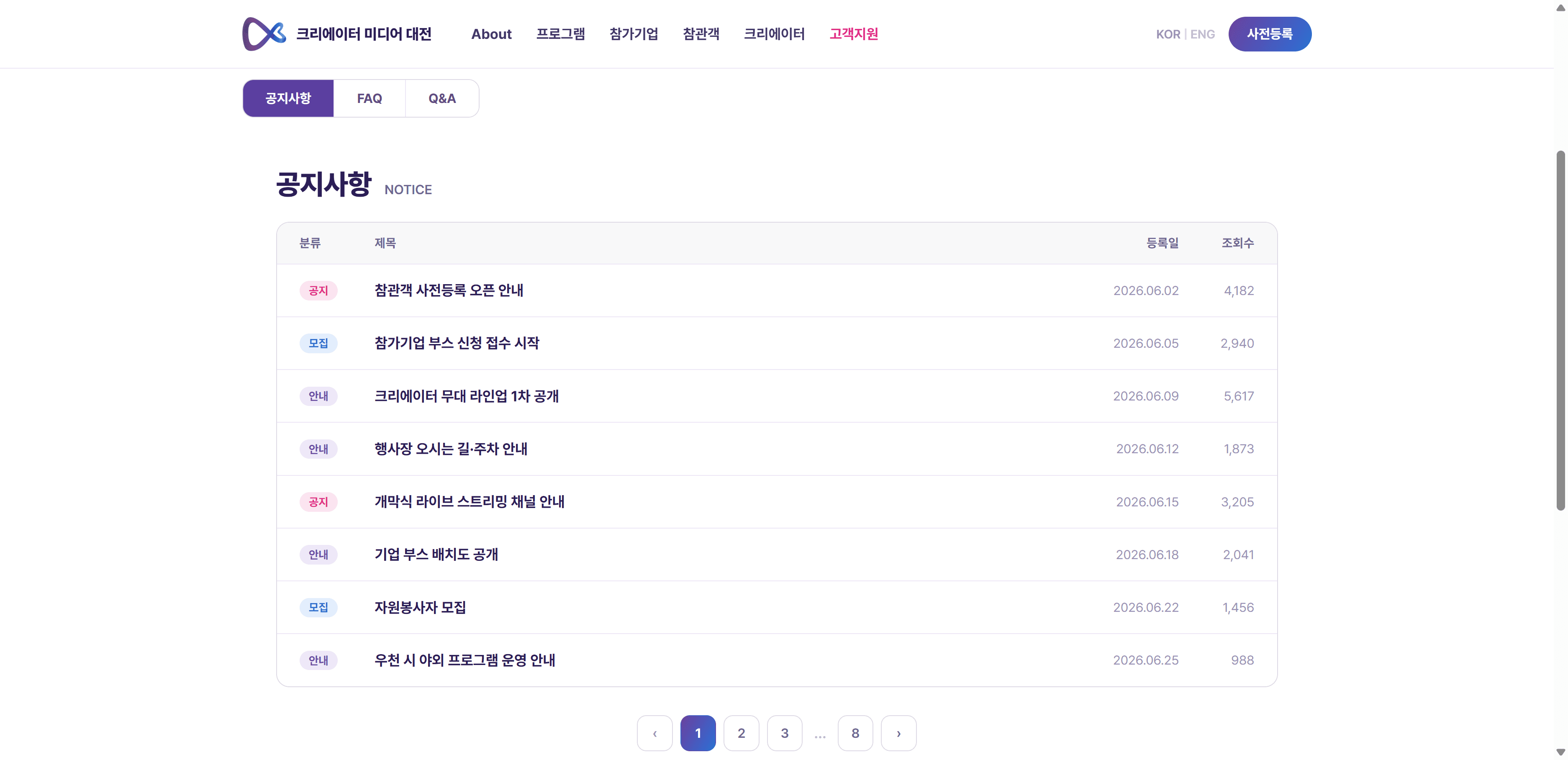Screen dimensions: 1568x760
Task: Open notice 자원봉사자 모집
Action: pos(777,607)
